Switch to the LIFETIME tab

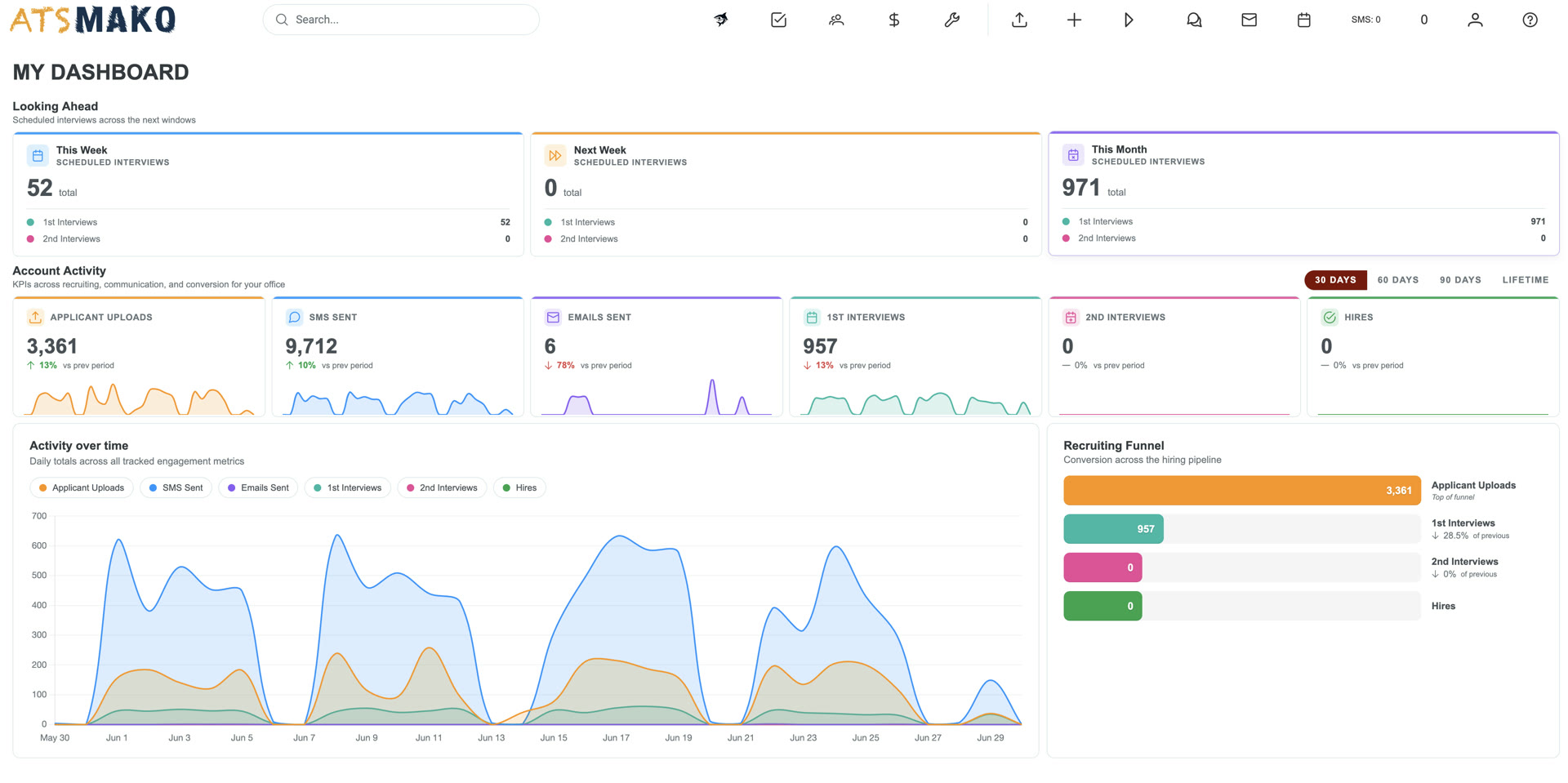coord(1525,280)
